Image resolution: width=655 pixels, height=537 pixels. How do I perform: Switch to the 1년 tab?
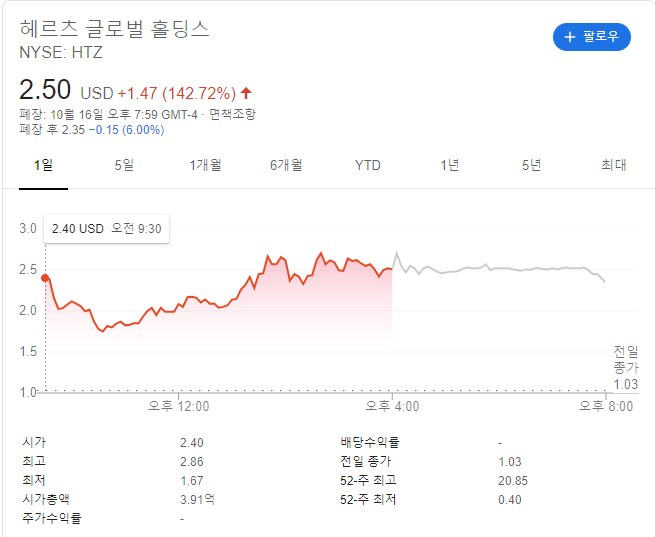point(450,165)
